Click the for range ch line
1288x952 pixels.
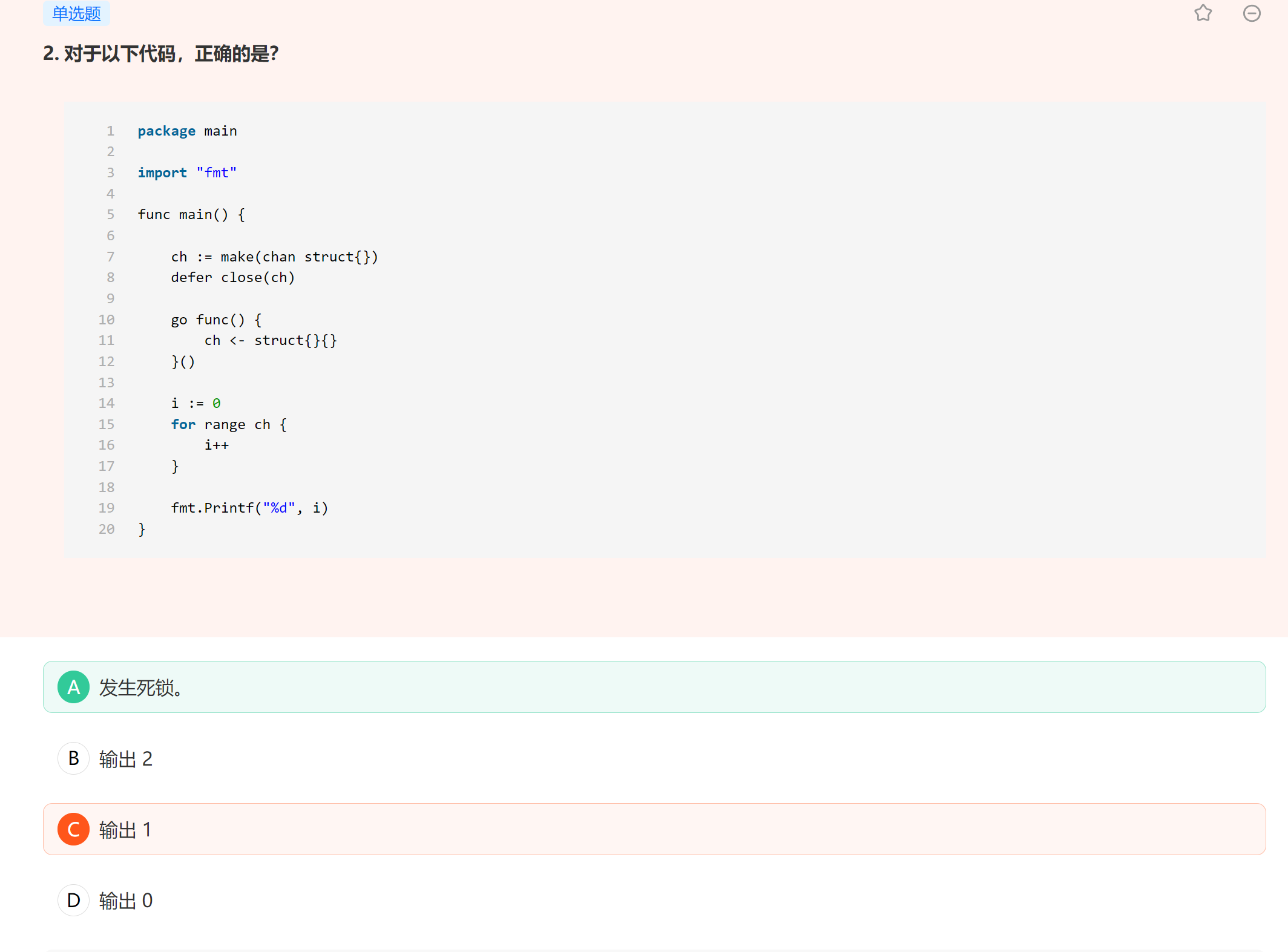pos(228,425)
